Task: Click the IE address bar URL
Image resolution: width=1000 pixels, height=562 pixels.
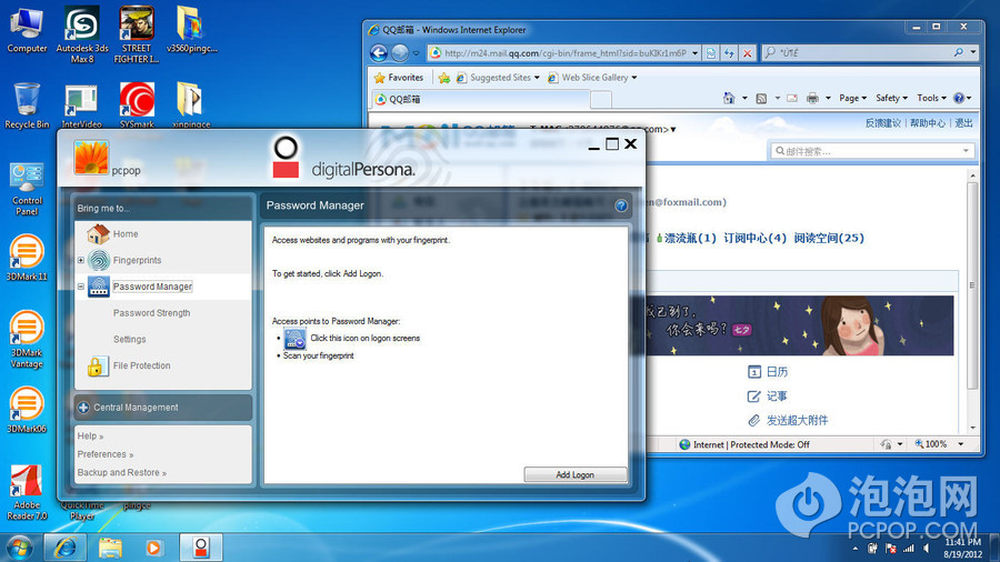Action: coord(565,53)
